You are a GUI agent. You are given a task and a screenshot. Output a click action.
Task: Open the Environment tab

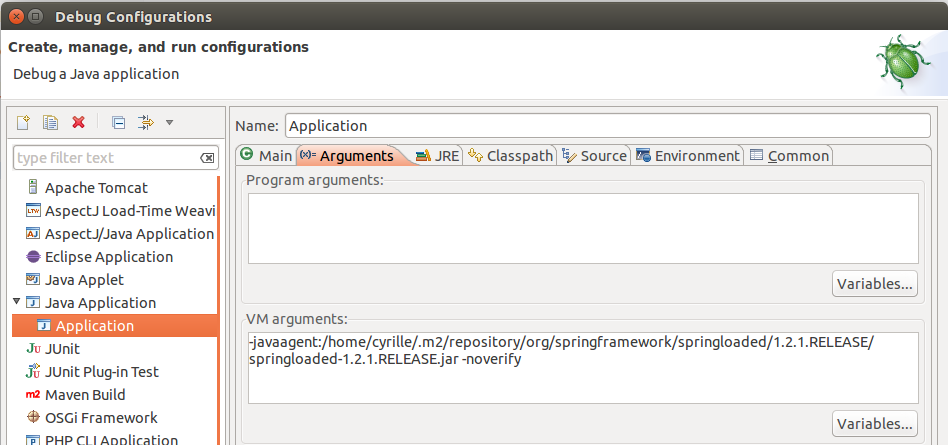click(x=688, y=155)
